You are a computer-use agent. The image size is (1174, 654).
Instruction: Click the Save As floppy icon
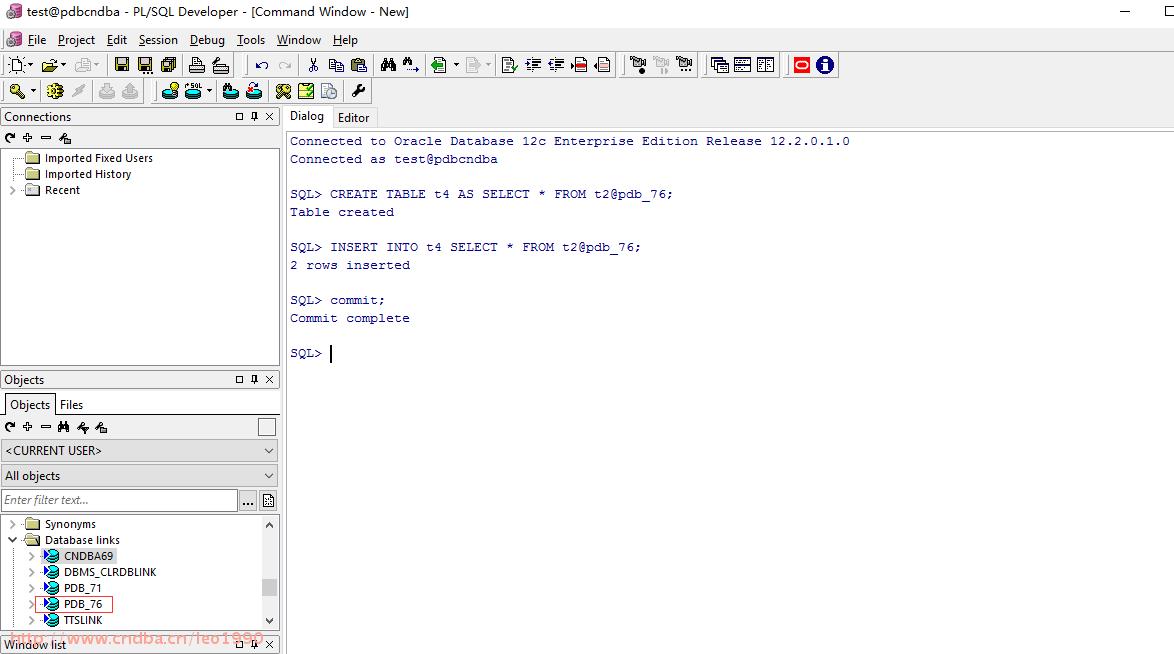[x=145, y=65]
